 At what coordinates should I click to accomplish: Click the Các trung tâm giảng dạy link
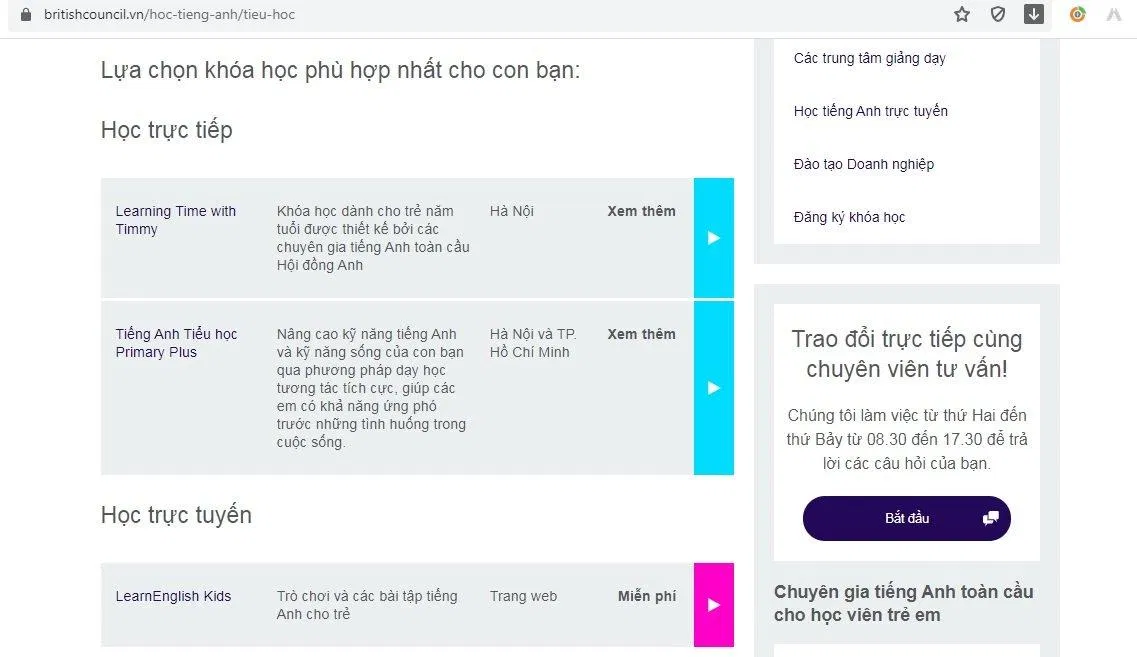869,58
